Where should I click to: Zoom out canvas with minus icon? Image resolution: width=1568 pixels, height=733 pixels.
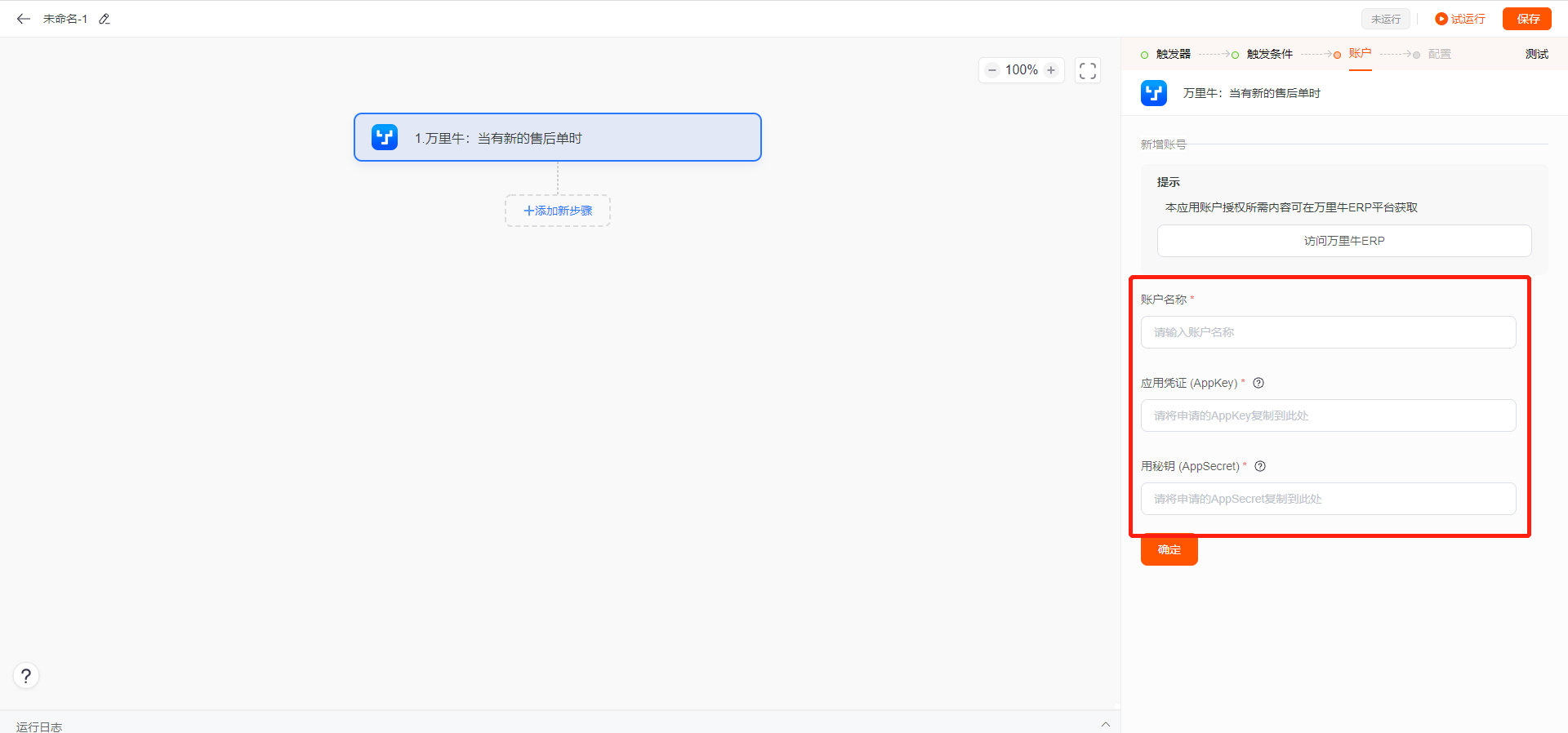coord(992,70)
